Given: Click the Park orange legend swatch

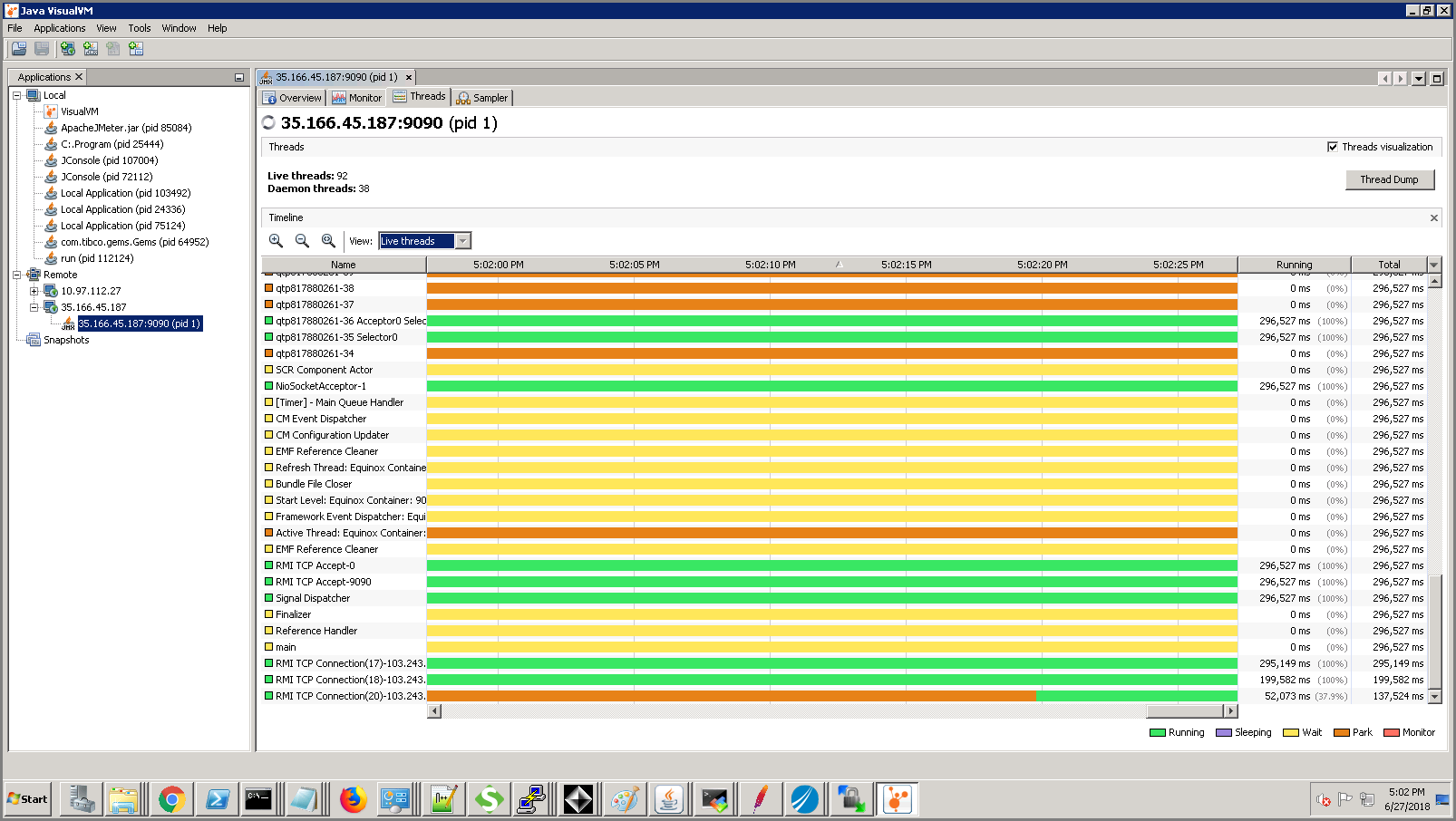Looking at the screenshot, I should (1342, 733).
